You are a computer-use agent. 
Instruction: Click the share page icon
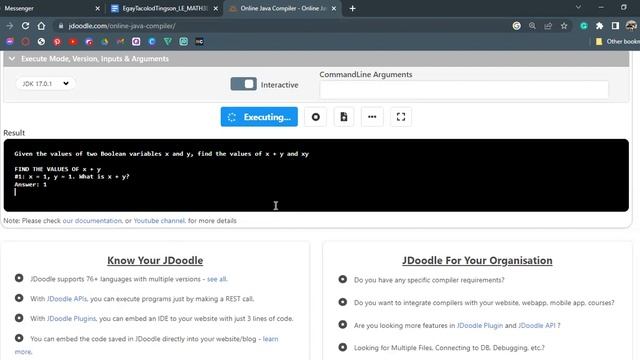coord(548,26)
